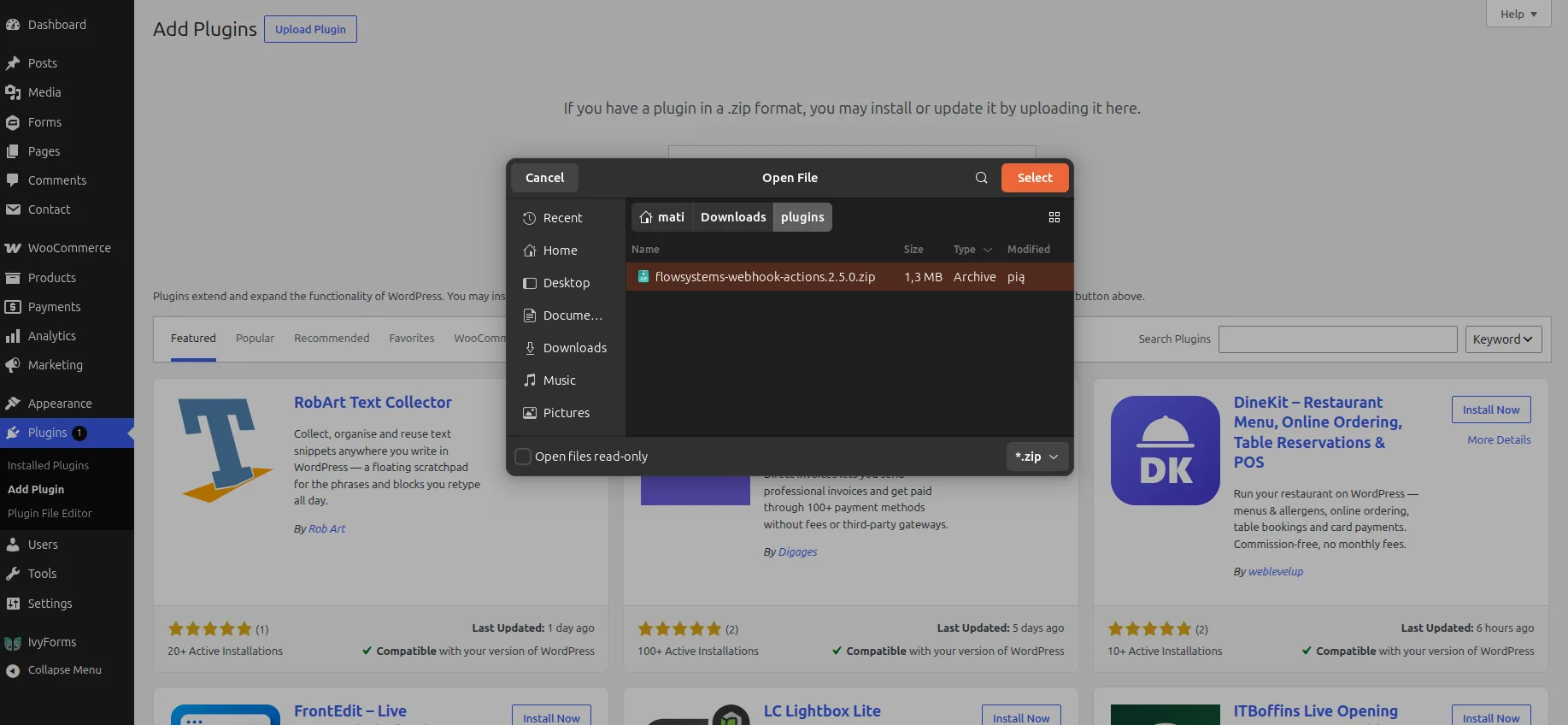The width and height of the screenshot is (1568, 725).
Task: Click the Products icon in WordPress menu
Action: (13, 278)
